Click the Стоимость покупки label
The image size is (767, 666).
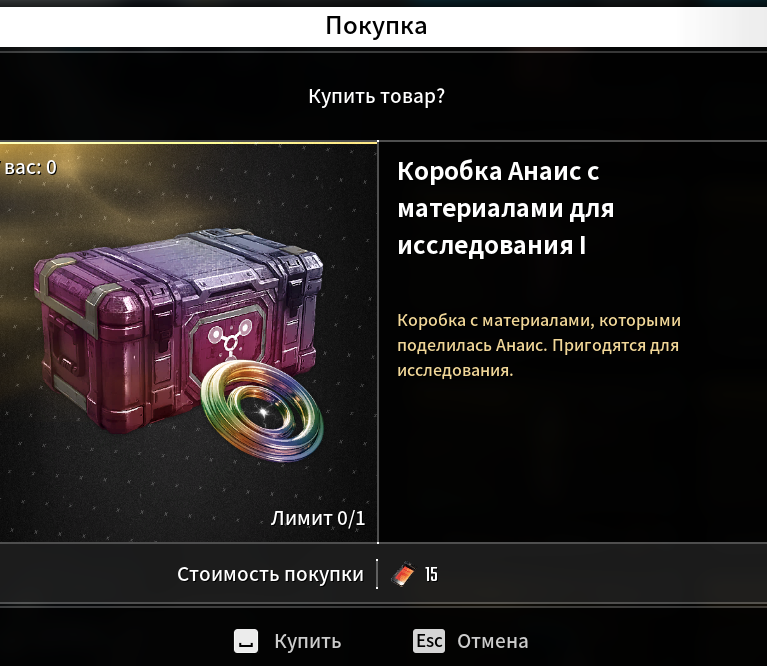tap(270, 575)
